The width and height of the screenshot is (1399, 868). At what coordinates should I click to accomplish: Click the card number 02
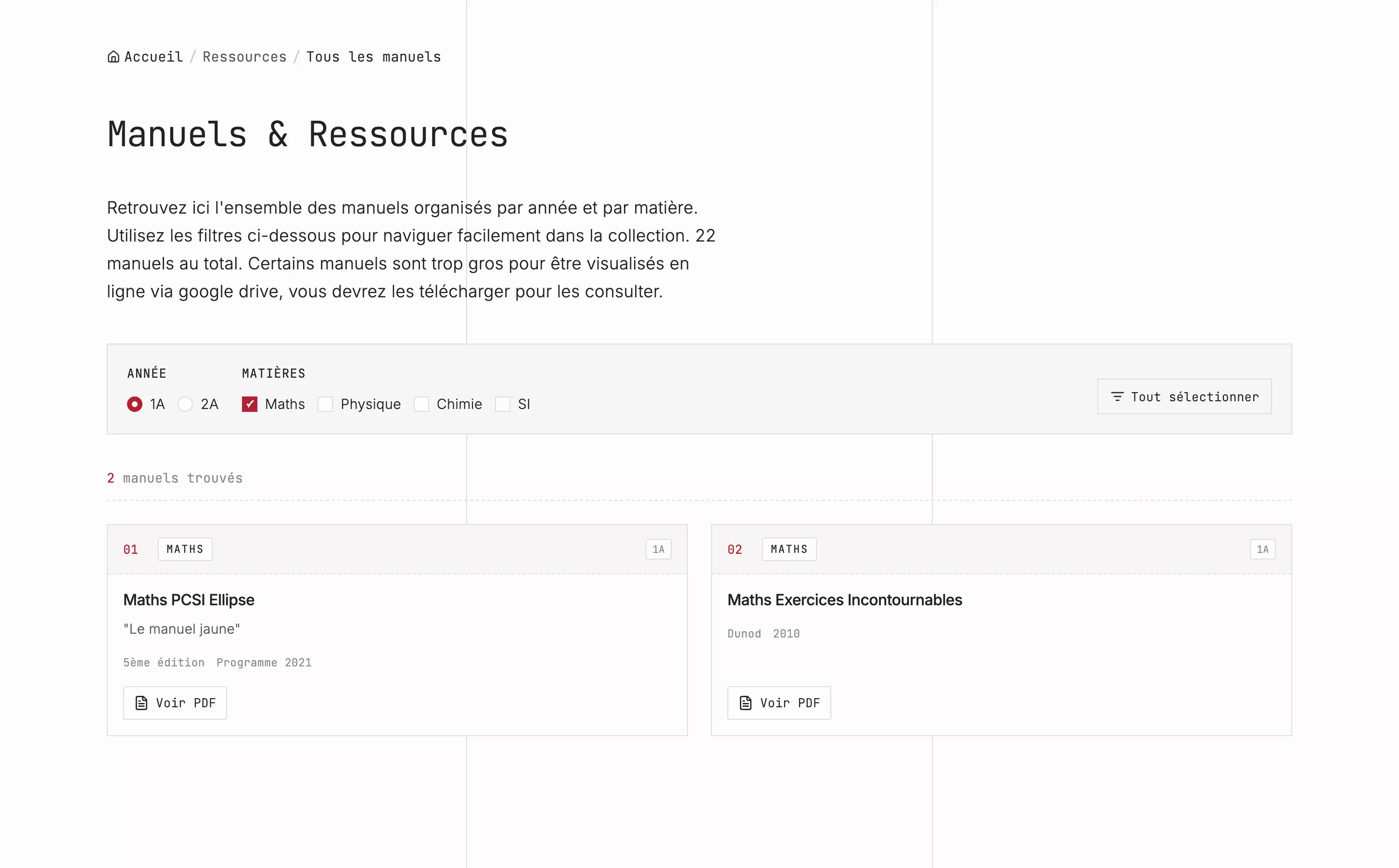click(735, 550)
